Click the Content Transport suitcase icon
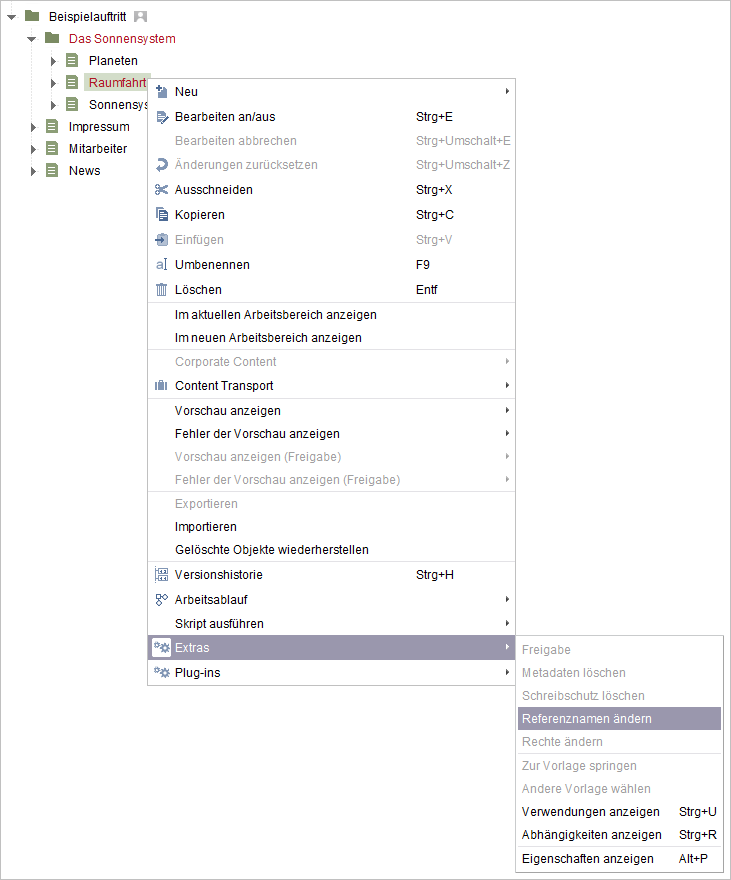 [x=161, y=386]
